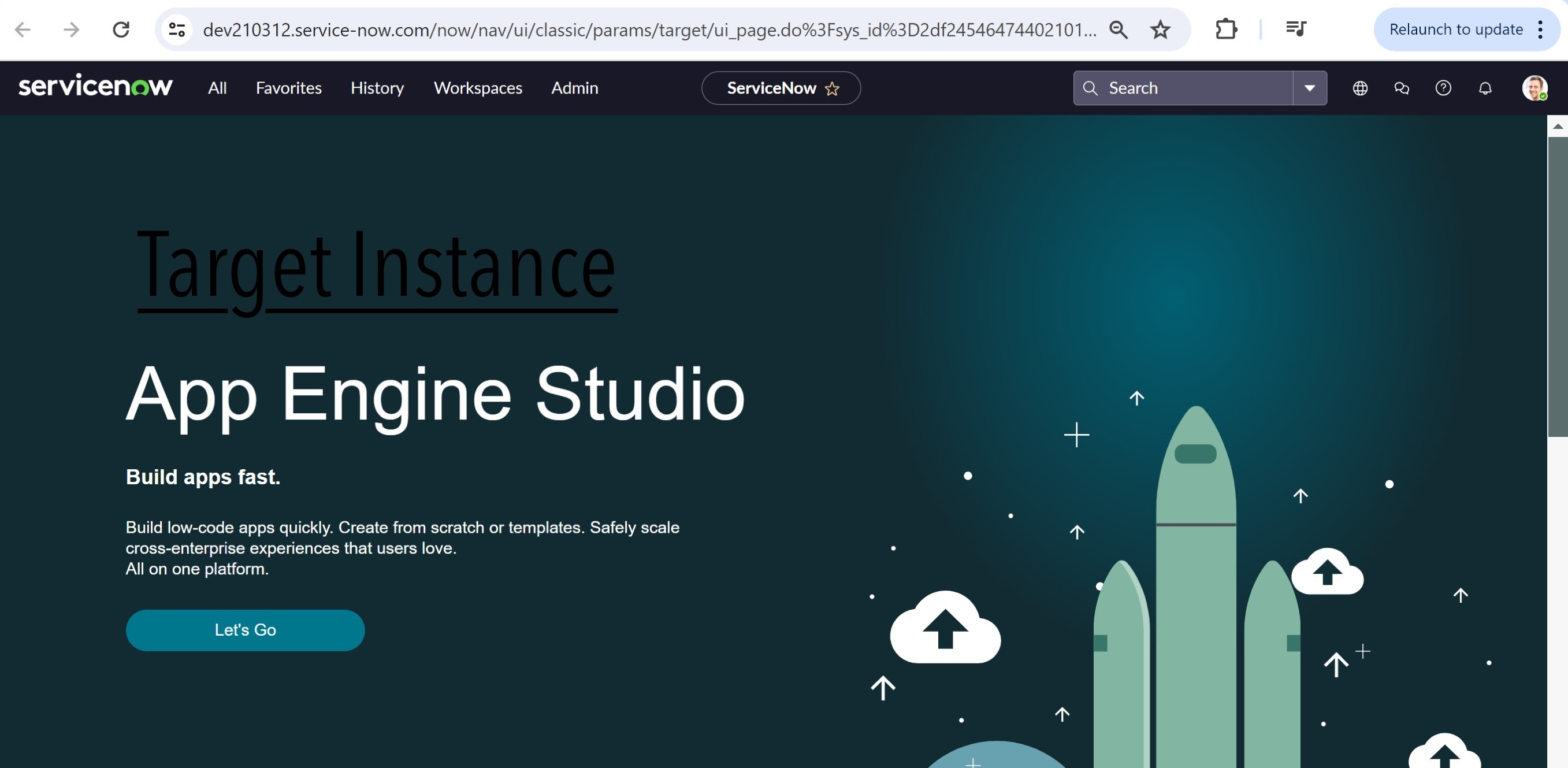View site information icon in address bar
Image resolution: width=1568 pixels, height=768 pixels.
click(x=177, y=29)
